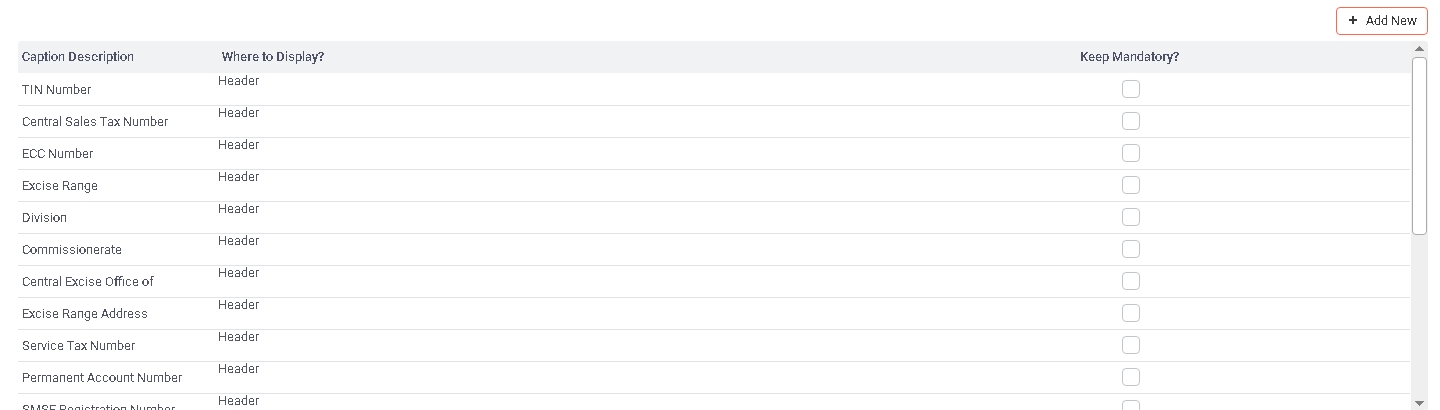Enable Keep Mandatory for TIN Number
Image resolution: width=1440 pixels, height=410 pixels.
[1130, 89]
